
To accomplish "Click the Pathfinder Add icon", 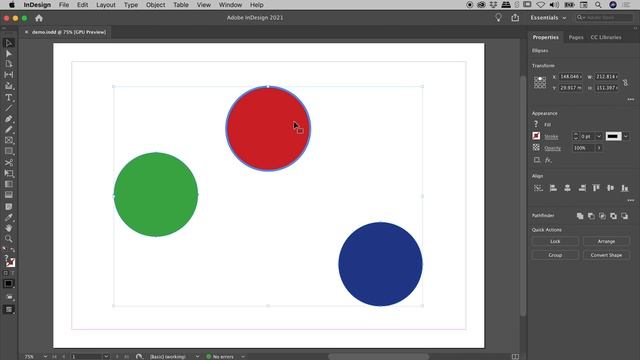I will (x=580, y=216).
